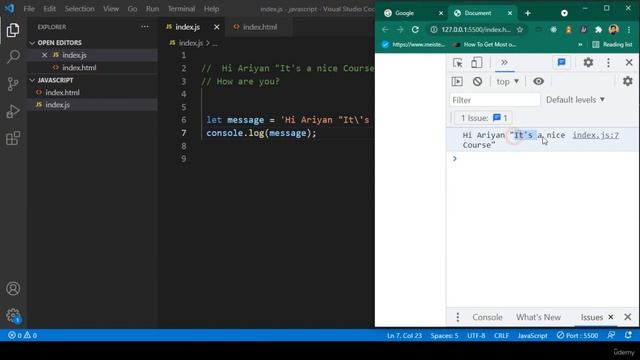Viewport: 640px width, 360px height.
Task: Open notifications bell in status bar
Action: point(628,335)
